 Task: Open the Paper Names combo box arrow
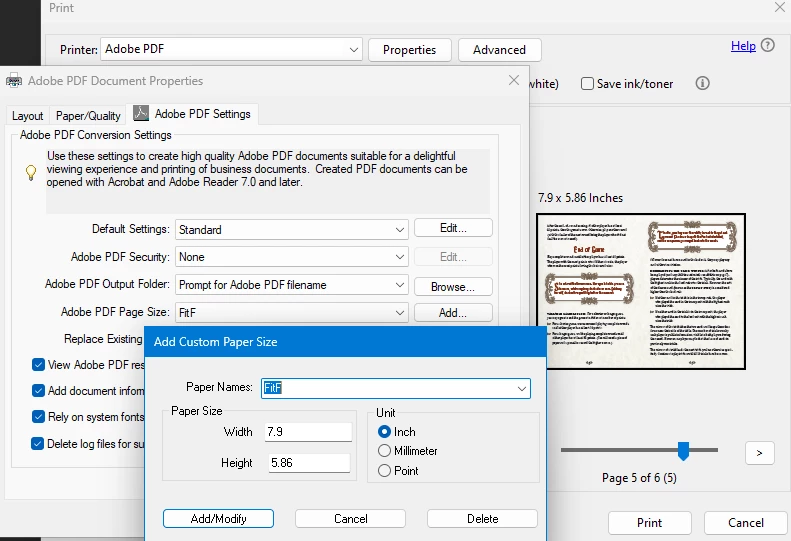[522, 389]
